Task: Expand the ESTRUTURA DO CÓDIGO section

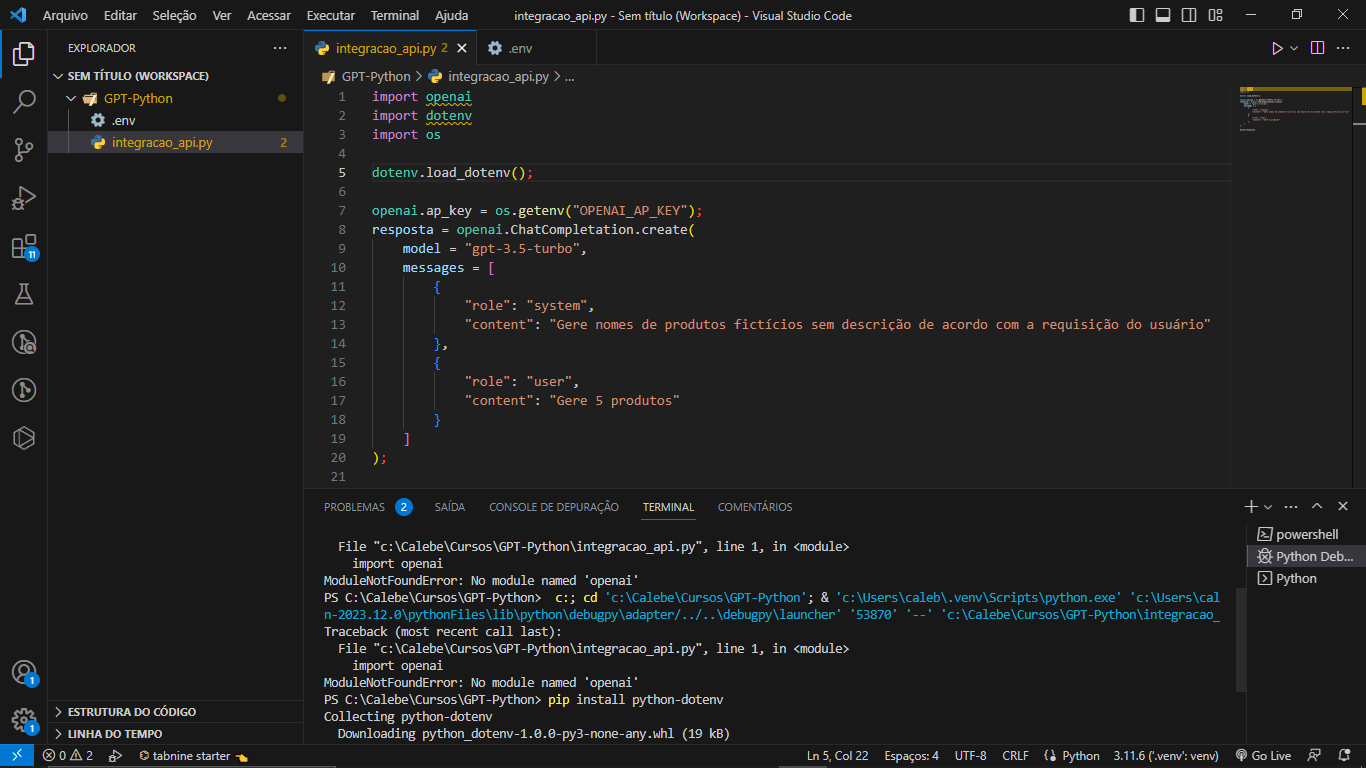Action: (x=175, y=712)
